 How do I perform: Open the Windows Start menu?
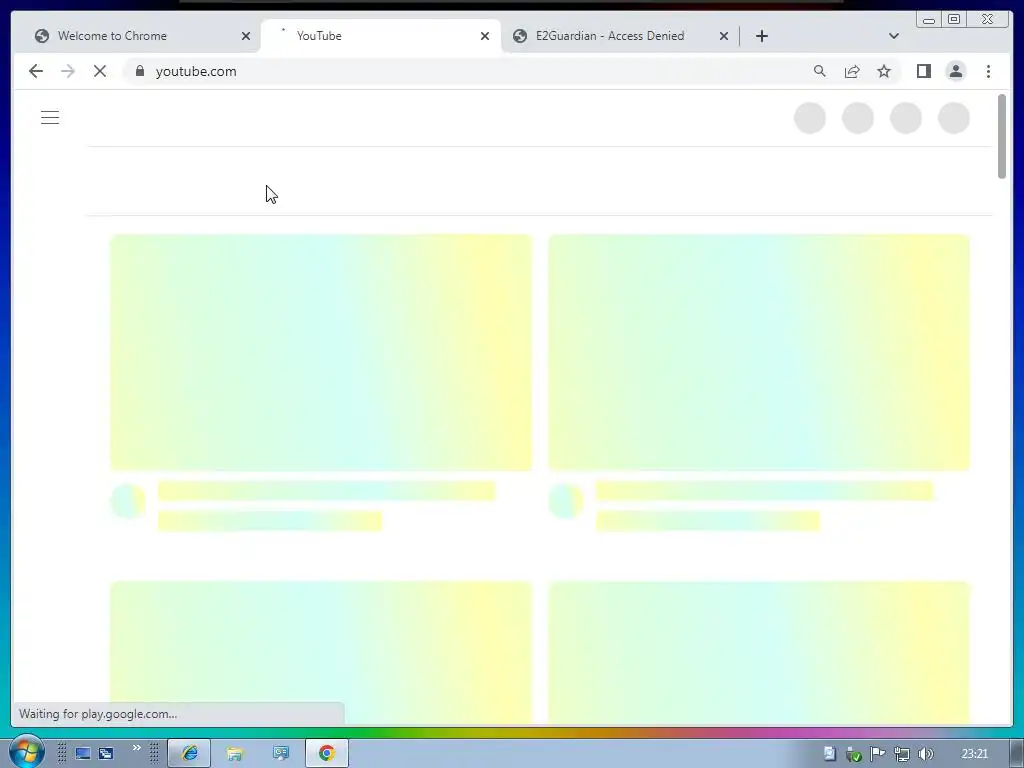[26, 752]
